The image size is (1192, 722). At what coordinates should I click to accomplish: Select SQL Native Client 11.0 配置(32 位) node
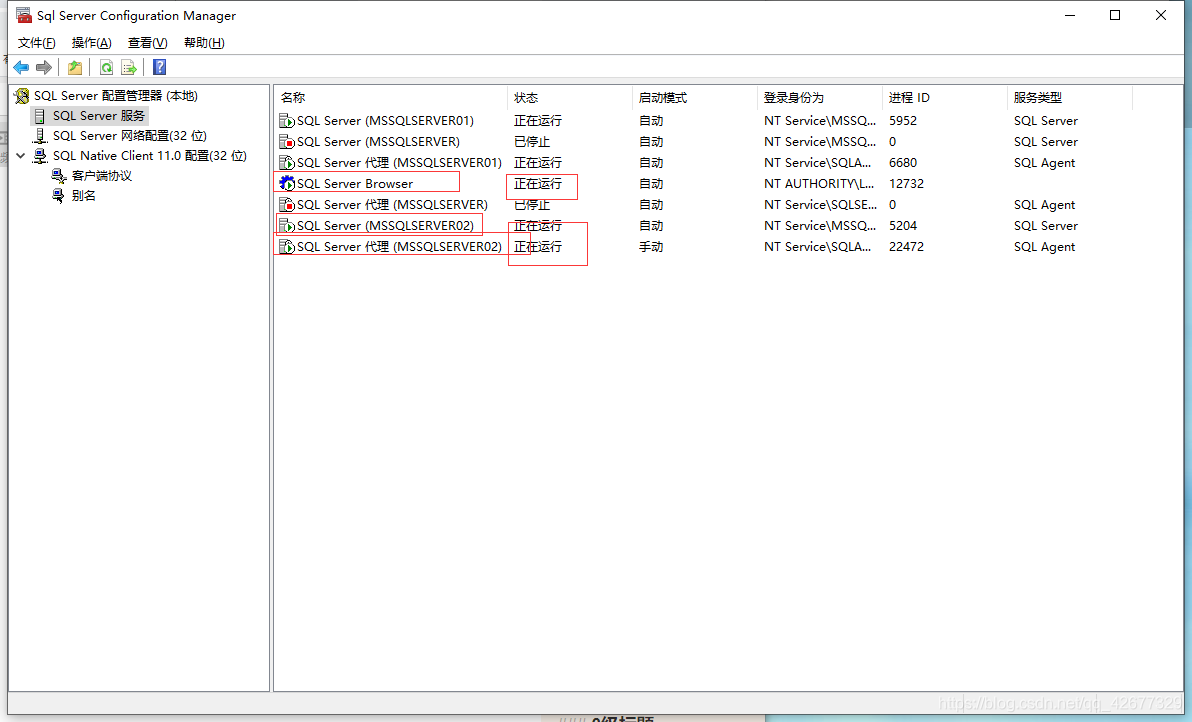coord(150,156)
